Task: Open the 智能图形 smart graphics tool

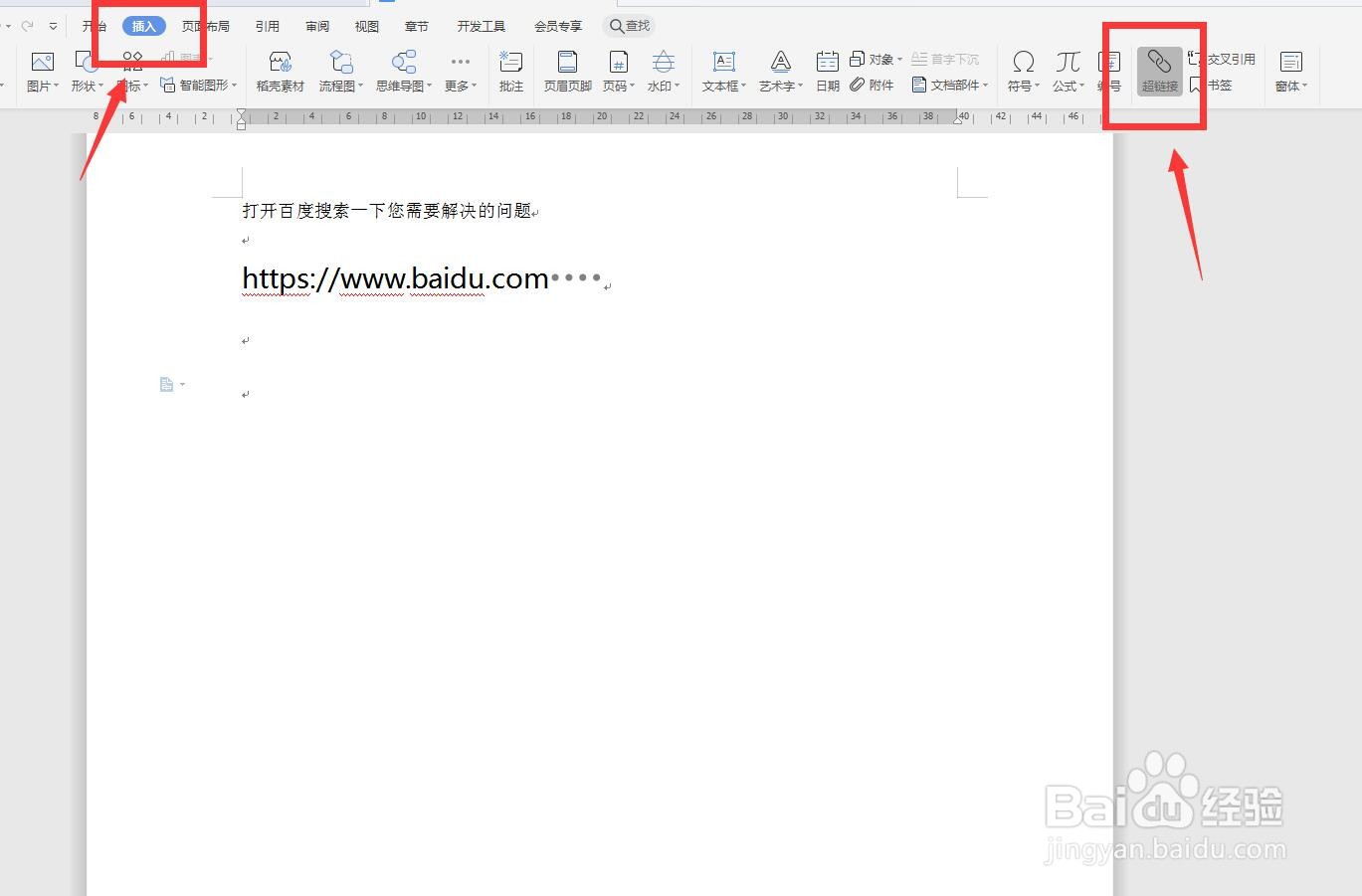Action: 198,86
